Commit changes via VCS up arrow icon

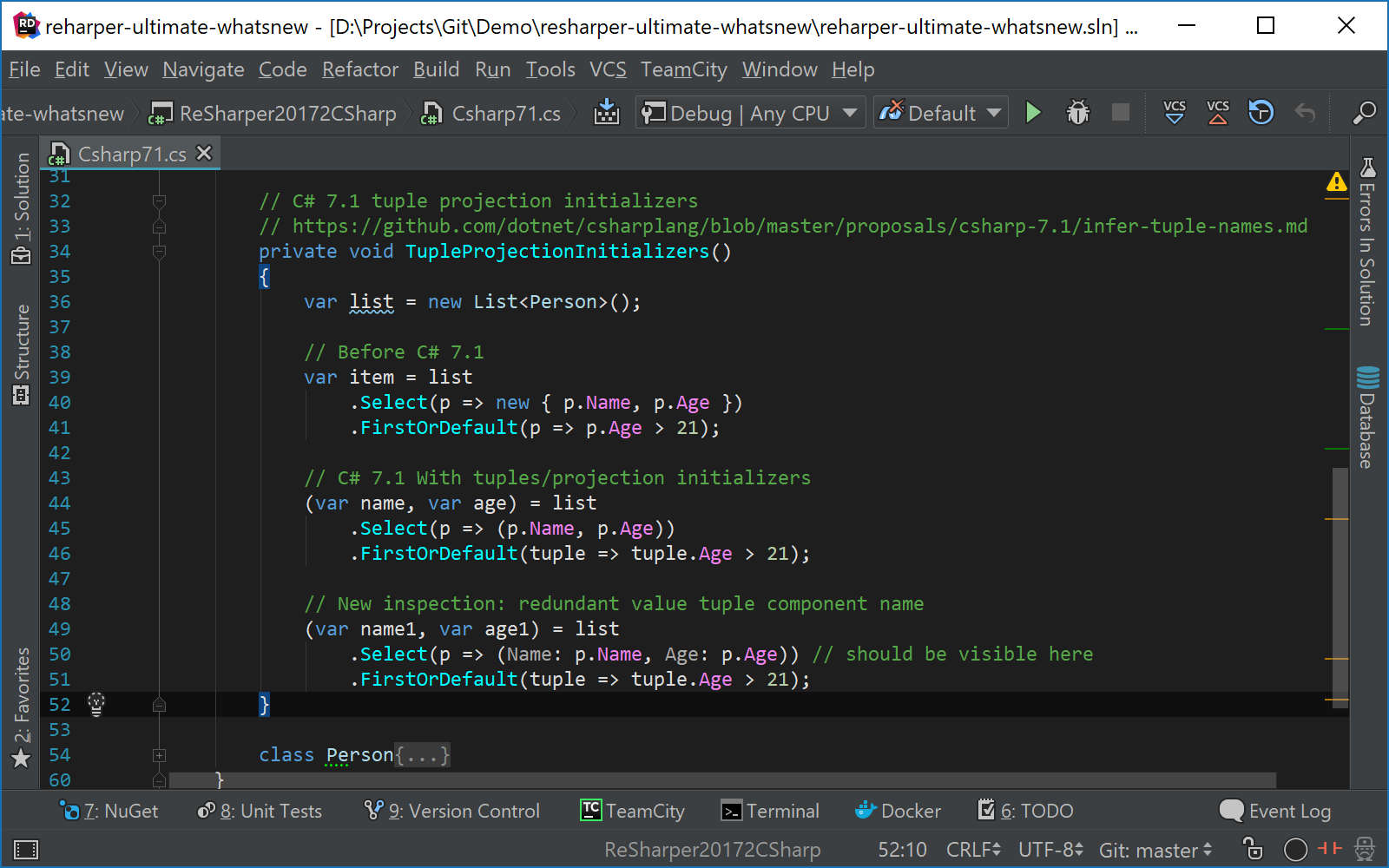click(x=1218, y=112)
